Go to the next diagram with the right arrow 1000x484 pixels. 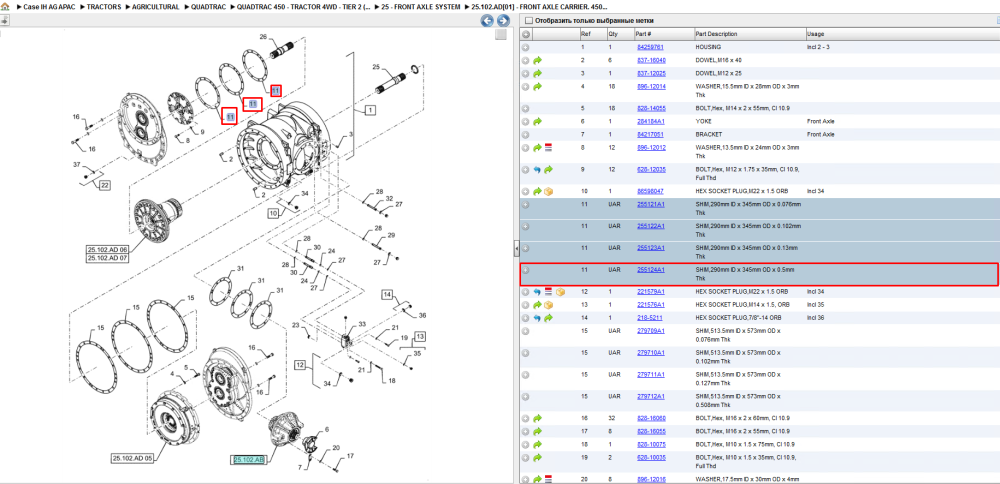click(503, 21)
